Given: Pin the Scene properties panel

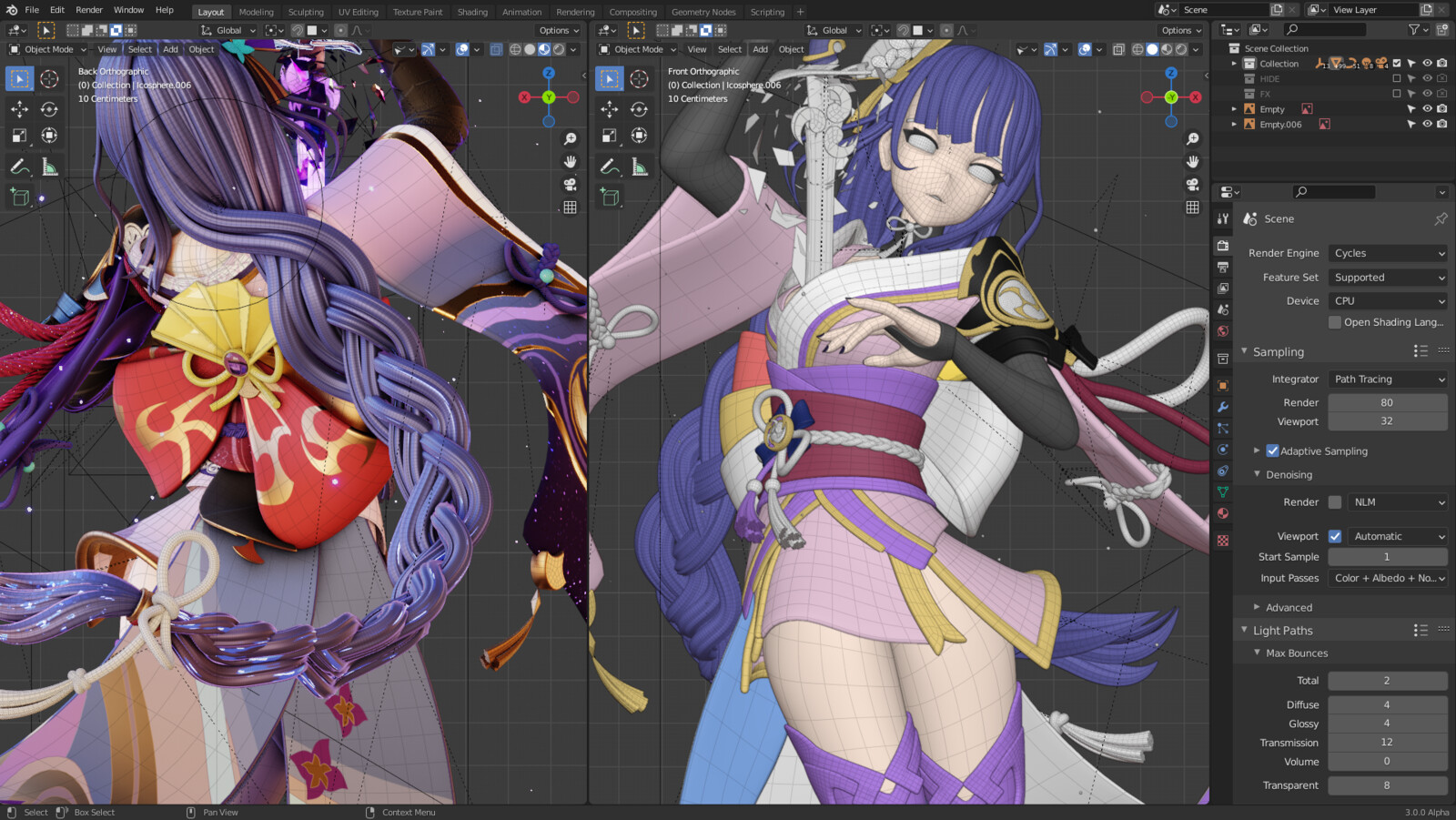Looking at the screenshot, I should click(1441, 218).
